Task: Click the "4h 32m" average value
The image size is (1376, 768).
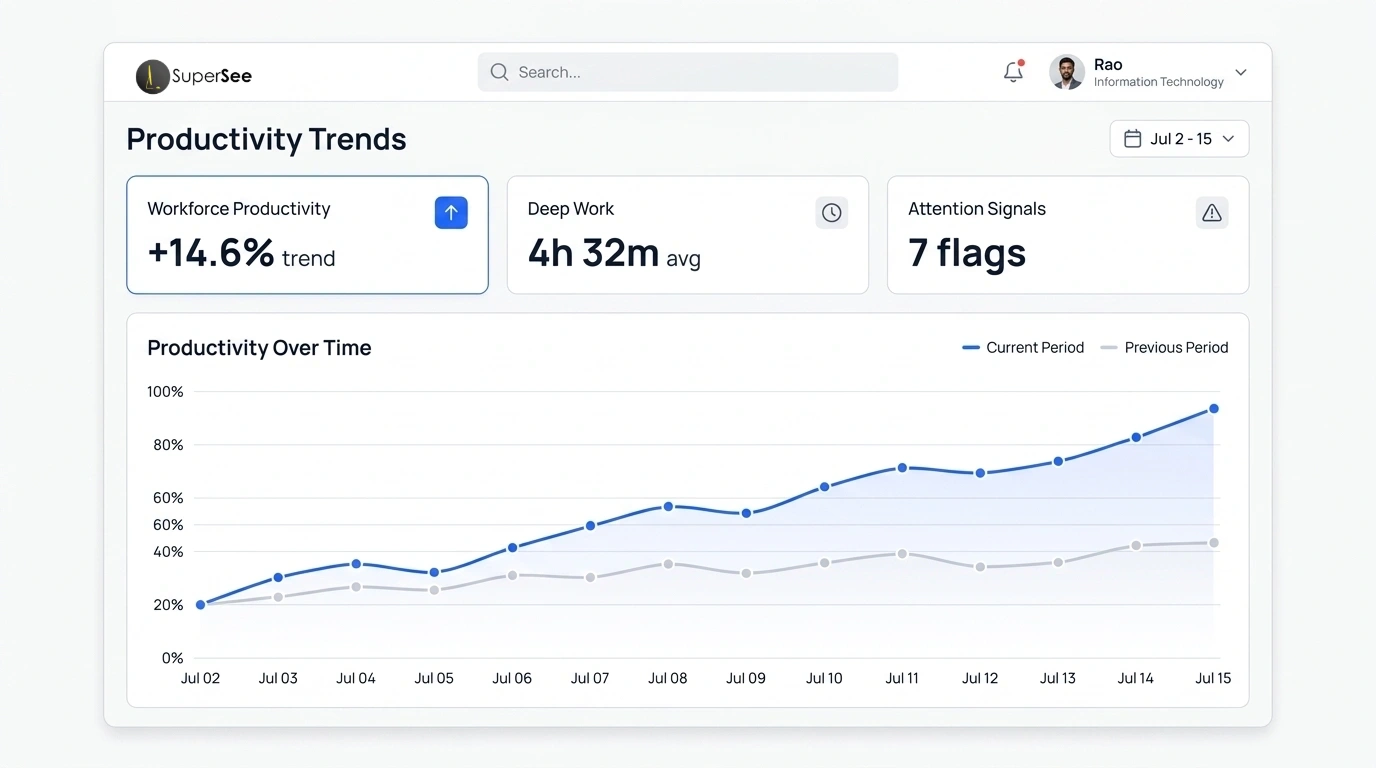Action: coord(594,253)
